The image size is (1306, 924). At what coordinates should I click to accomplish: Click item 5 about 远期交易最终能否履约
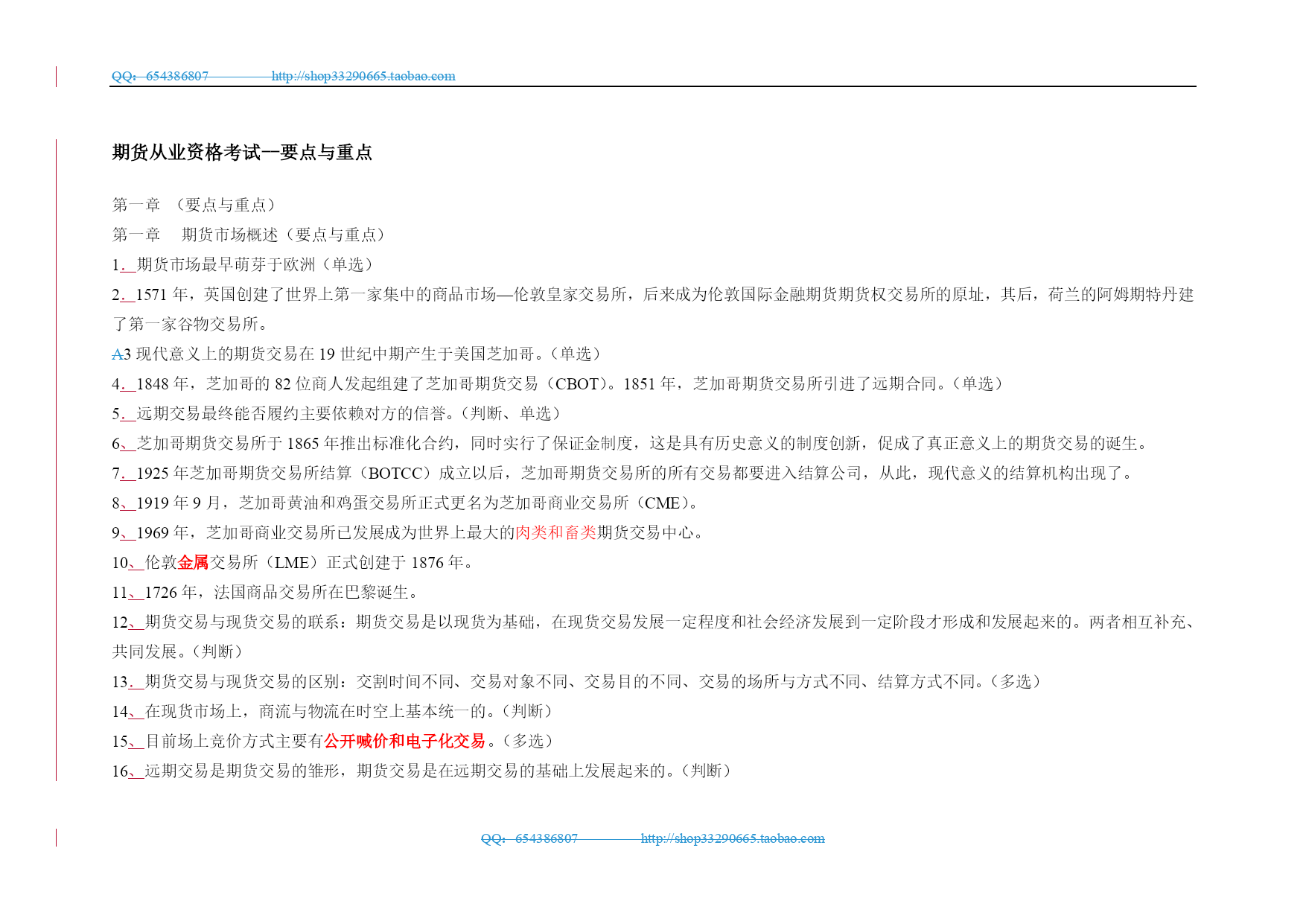coord(337,413)
